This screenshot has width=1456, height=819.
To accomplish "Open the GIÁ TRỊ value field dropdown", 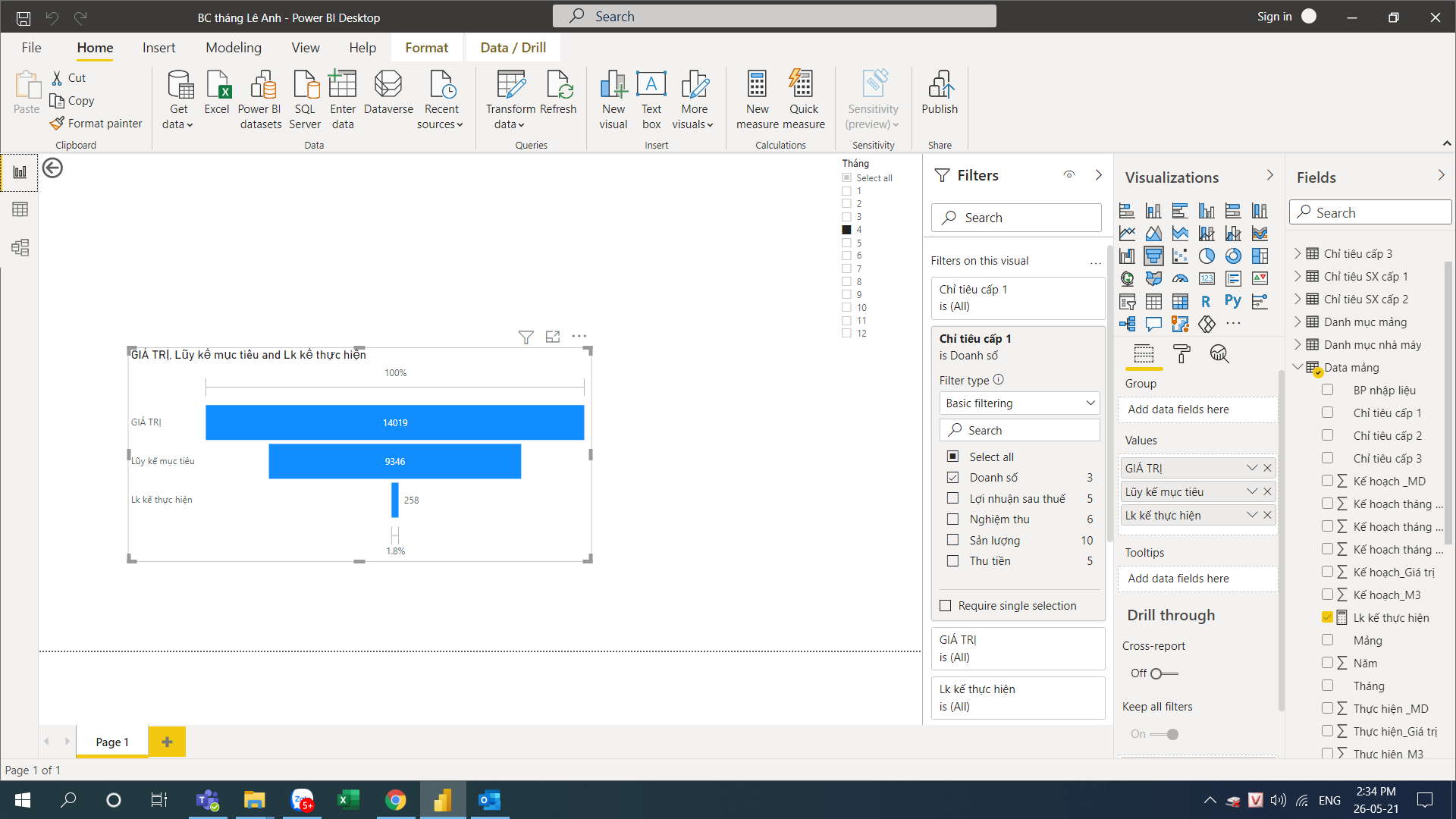I will click(1251, 468).
